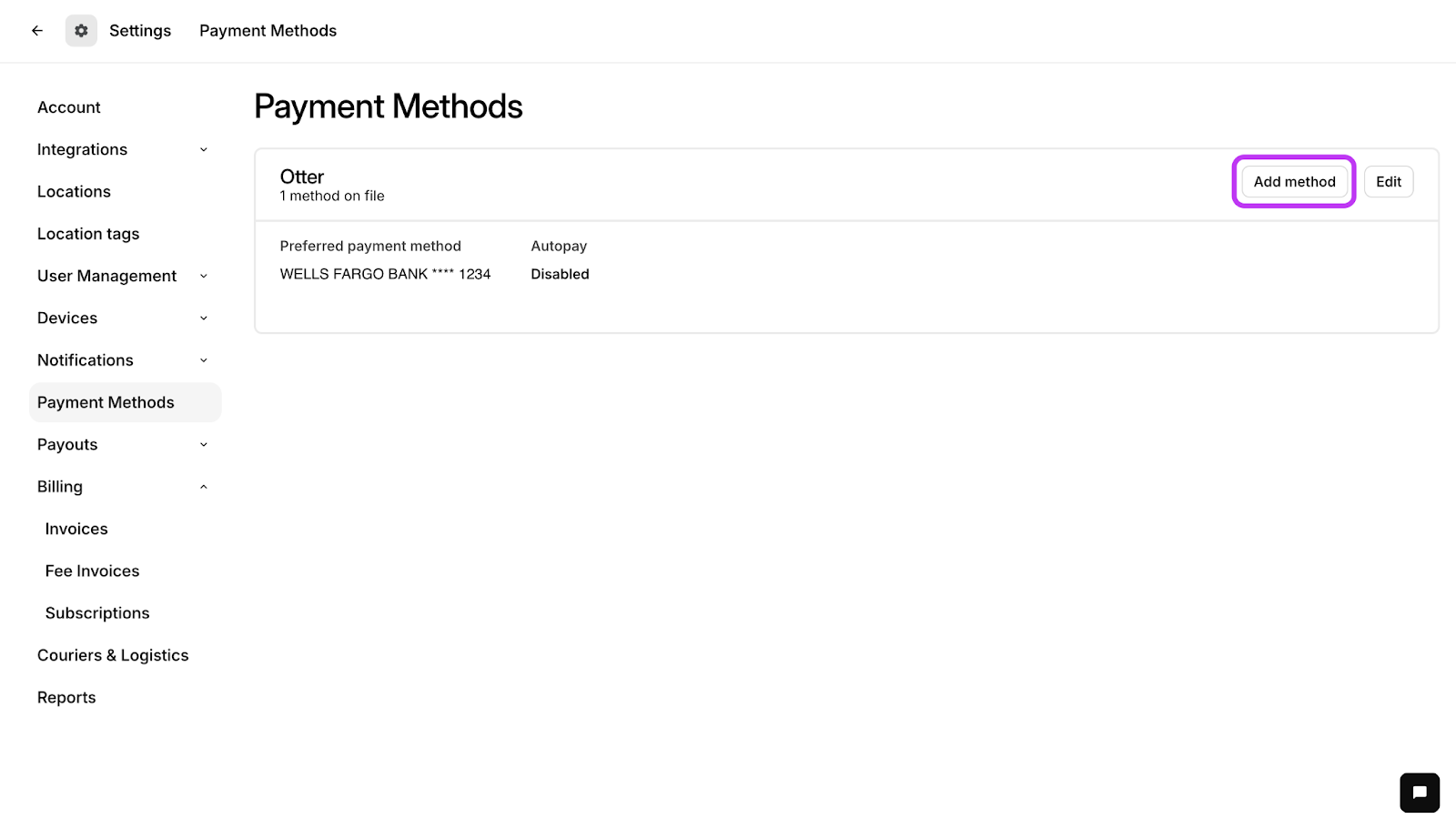Click the back arrow icon

(37, 31)
